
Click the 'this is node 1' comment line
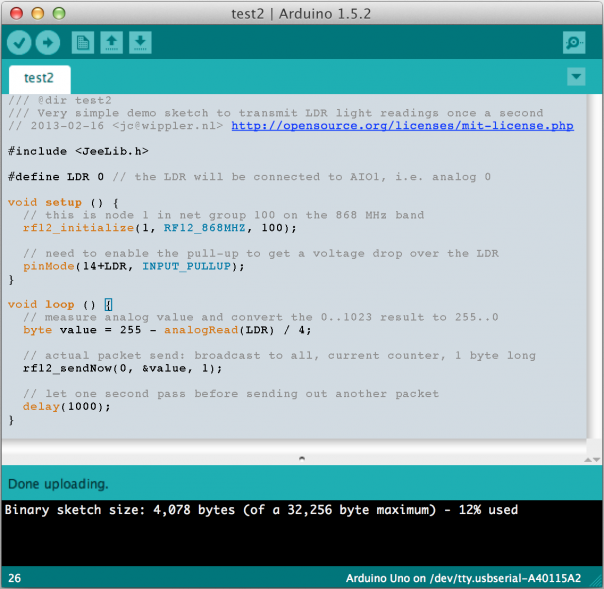click(x=223, y=215)
